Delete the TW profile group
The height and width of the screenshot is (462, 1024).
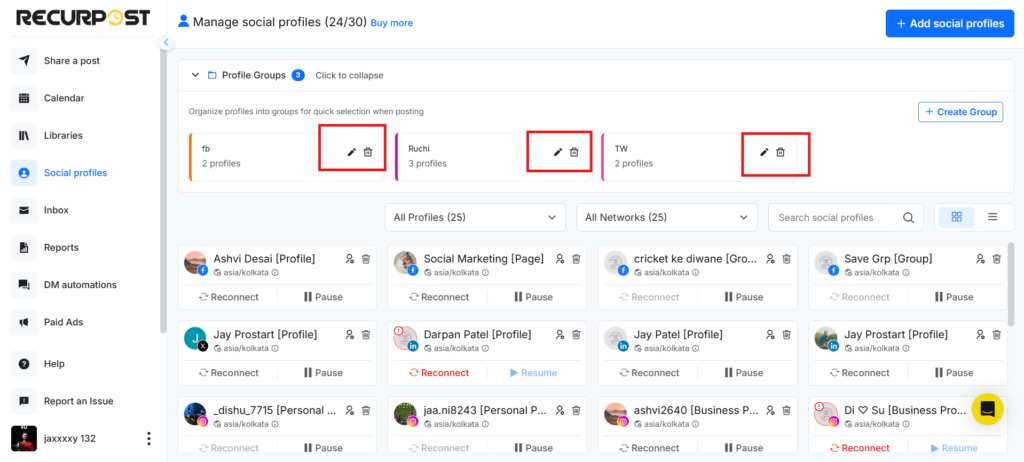780,152
